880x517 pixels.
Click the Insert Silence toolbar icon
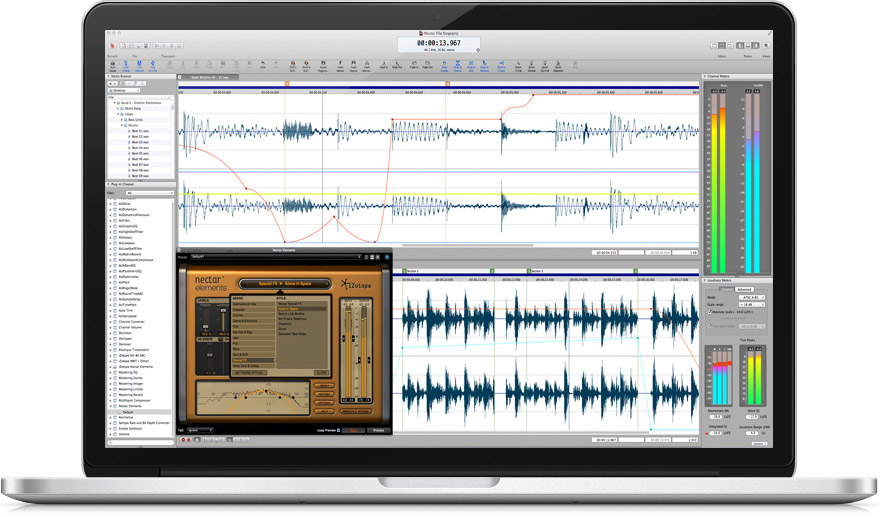(x=366, y=66)
